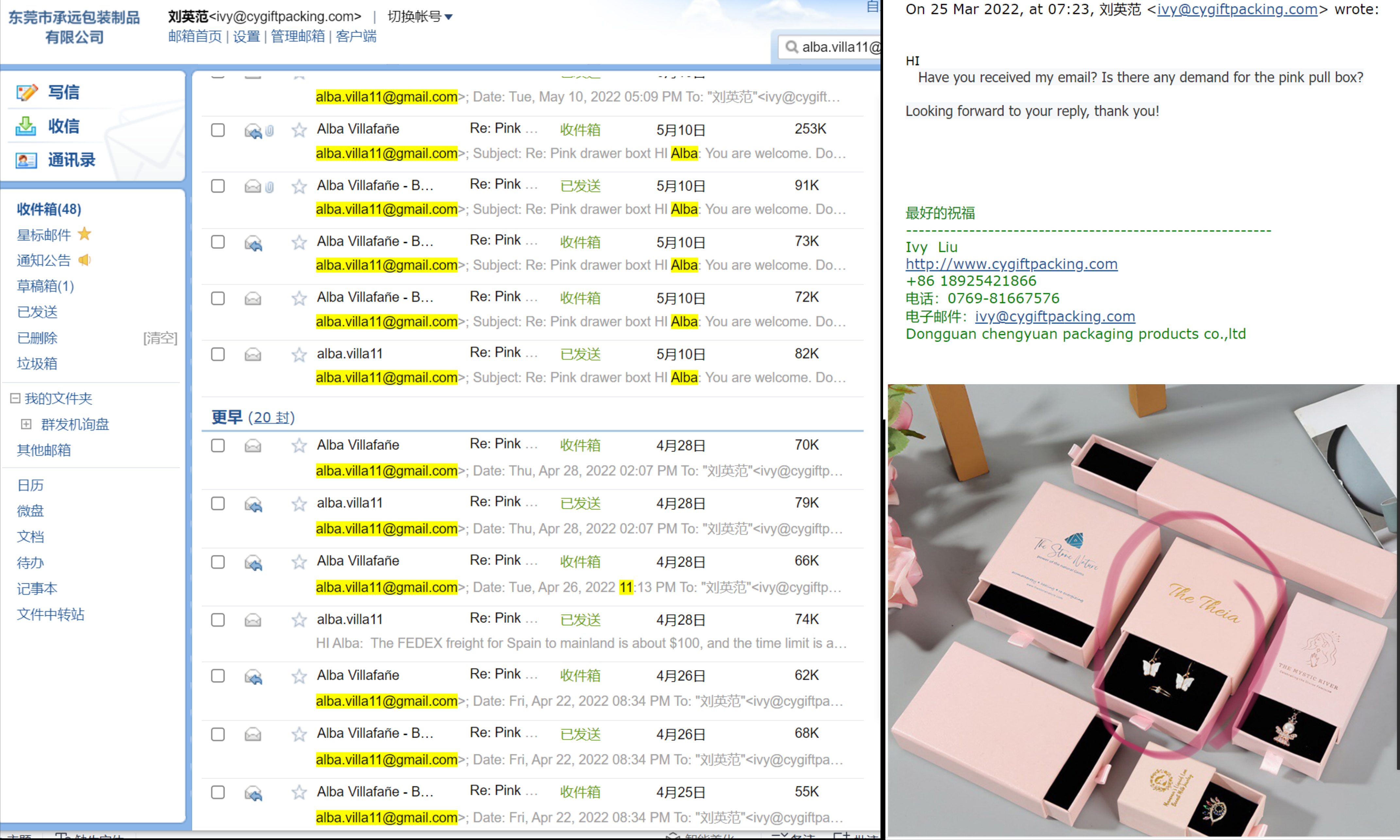1400x840 pixels.
Task: Star the 62K email dated 4月26日
Action: point(299,676)
